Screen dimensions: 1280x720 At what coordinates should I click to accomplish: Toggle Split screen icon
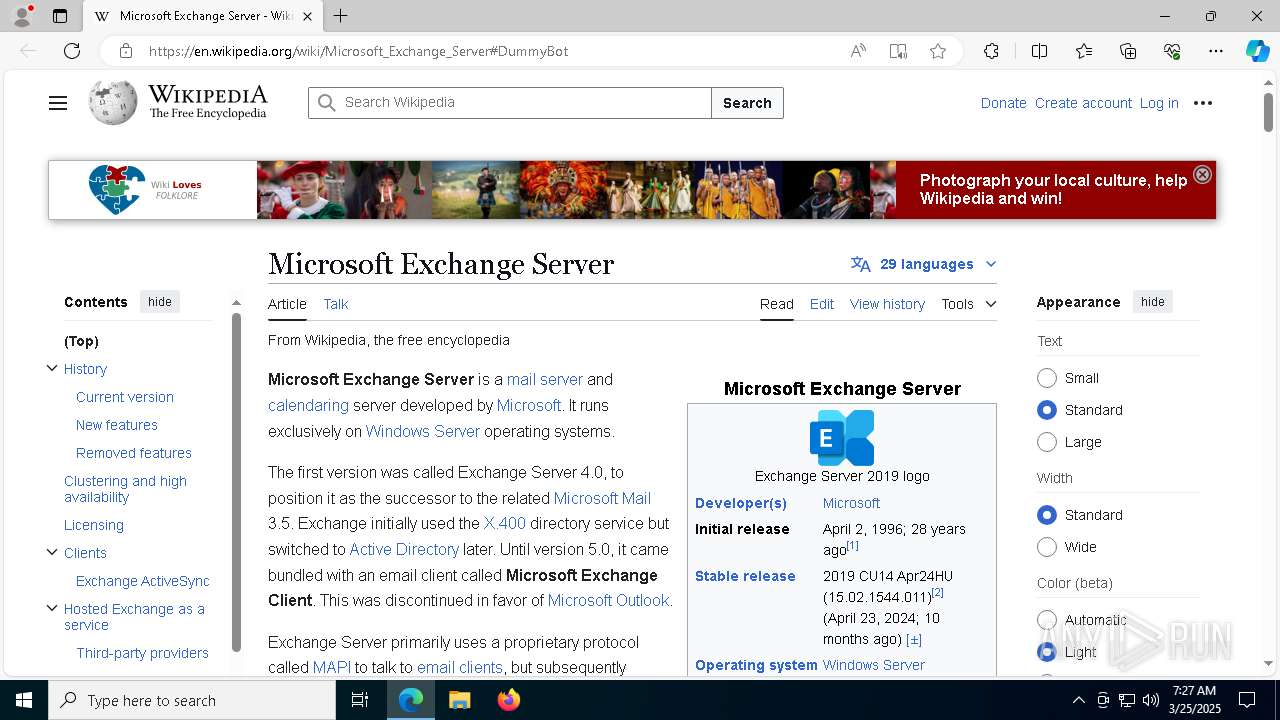1039,51
